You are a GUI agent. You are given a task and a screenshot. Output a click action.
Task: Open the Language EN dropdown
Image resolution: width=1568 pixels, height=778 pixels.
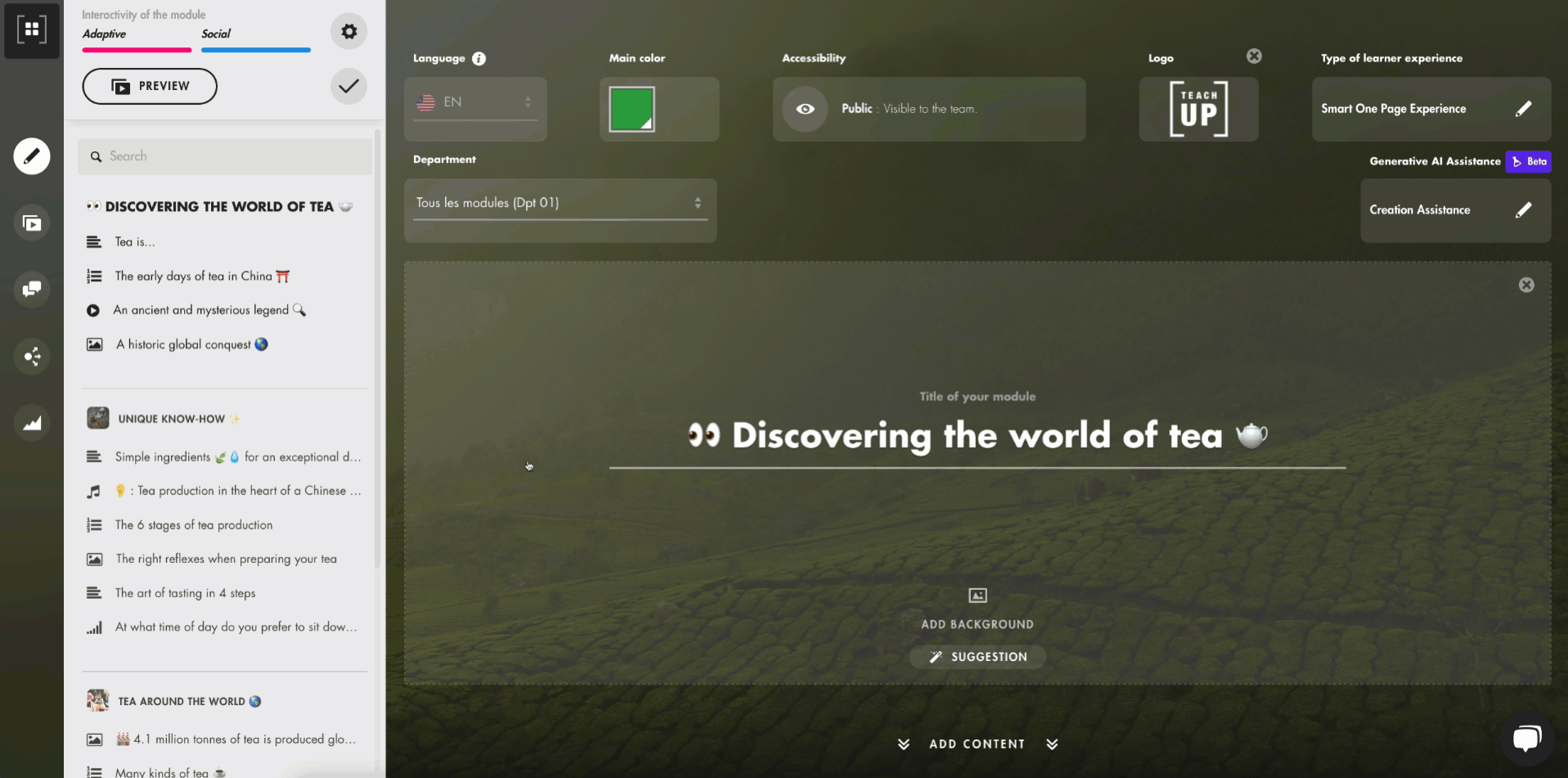pos(475,102)
